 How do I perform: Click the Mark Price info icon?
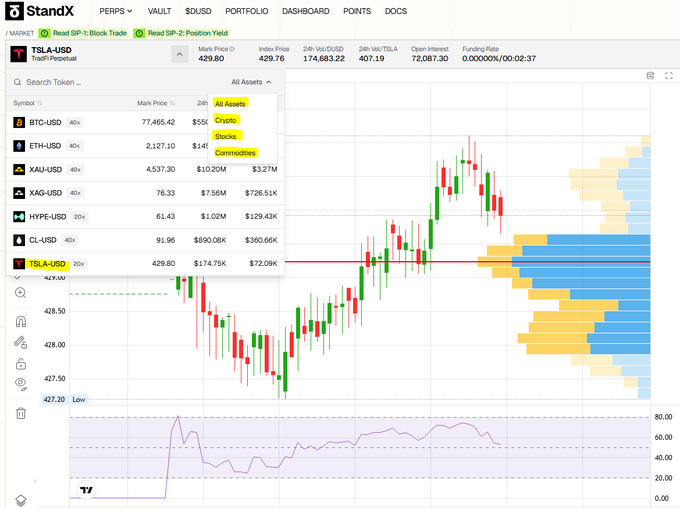click(x=232, y=49)
